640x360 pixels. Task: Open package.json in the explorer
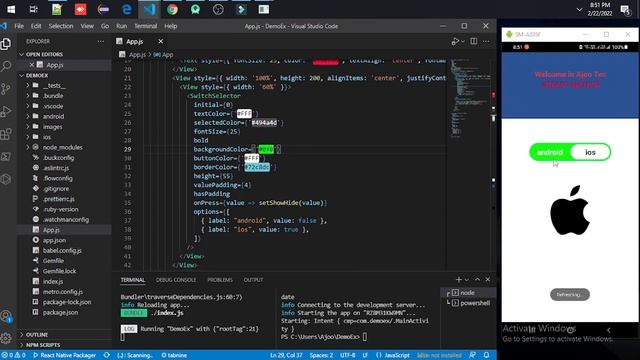coord(60,312)
